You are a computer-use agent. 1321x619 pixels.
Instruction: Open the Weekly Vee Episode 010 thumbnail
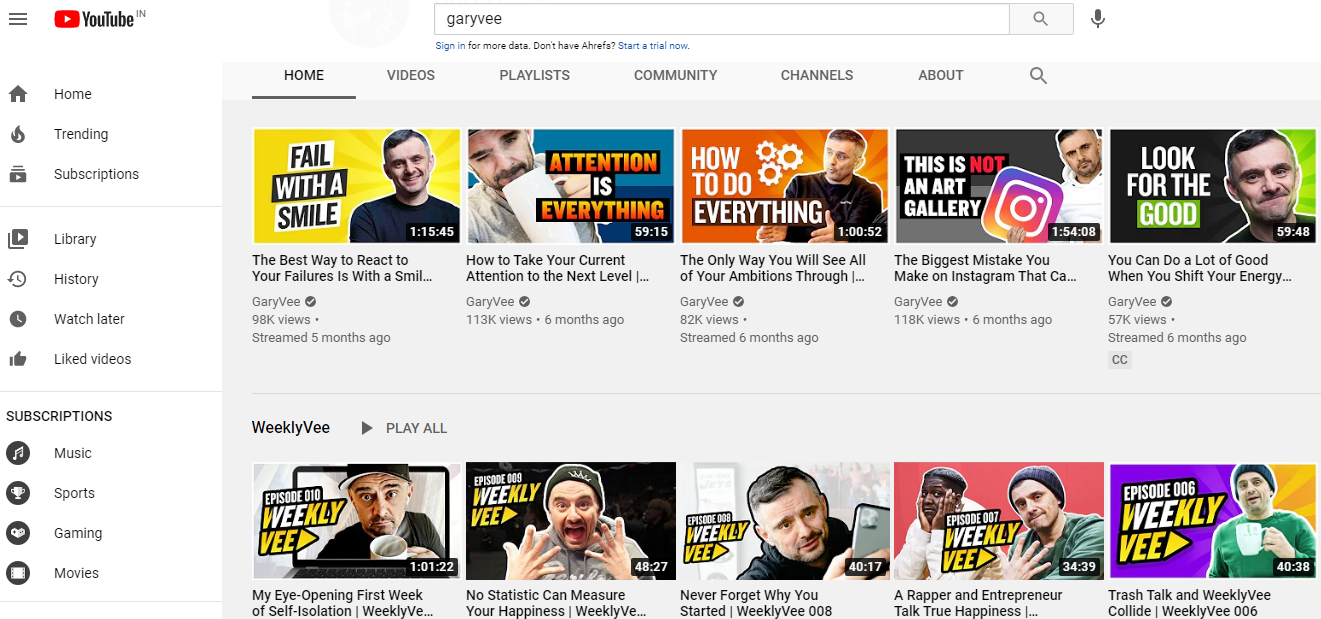click(x=356, y=521)
